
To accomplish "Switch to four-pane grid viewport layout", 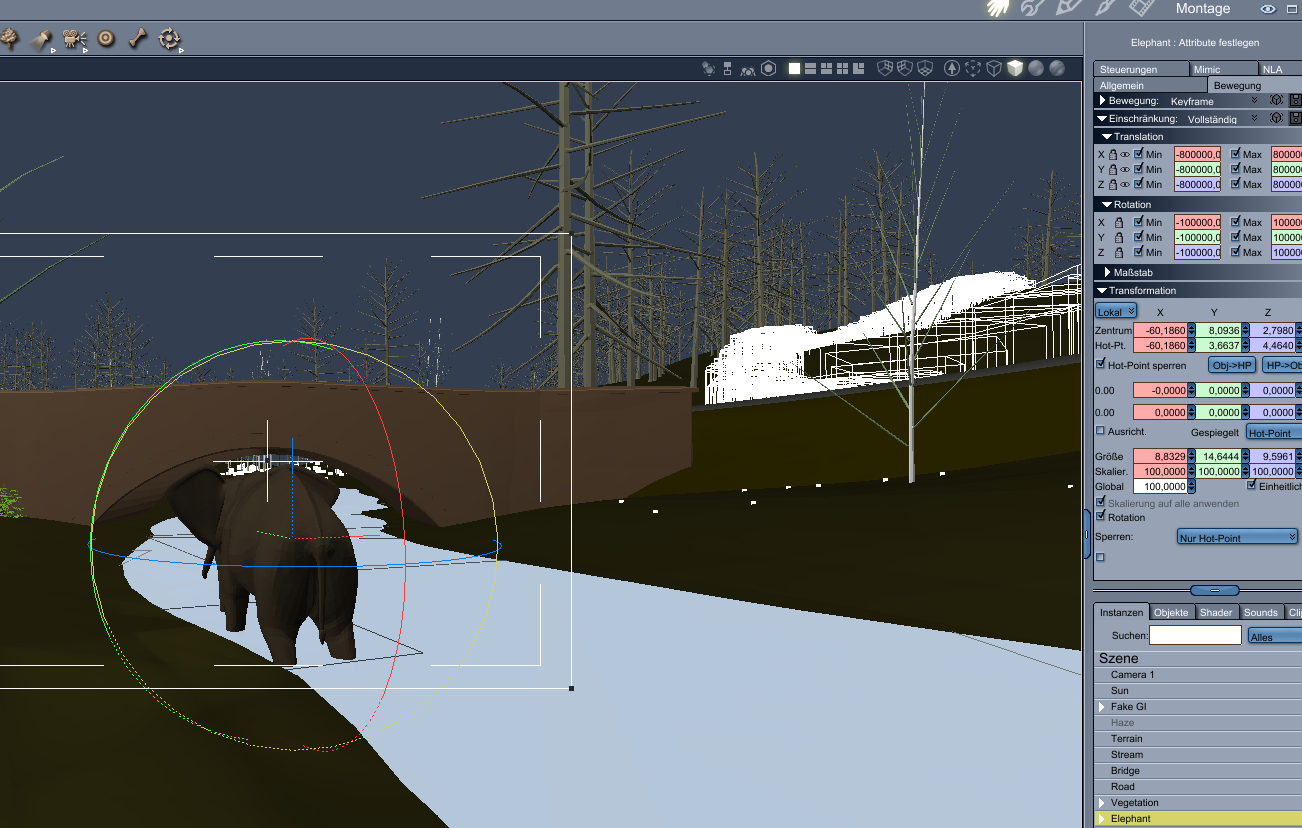I will click(843, 68).
